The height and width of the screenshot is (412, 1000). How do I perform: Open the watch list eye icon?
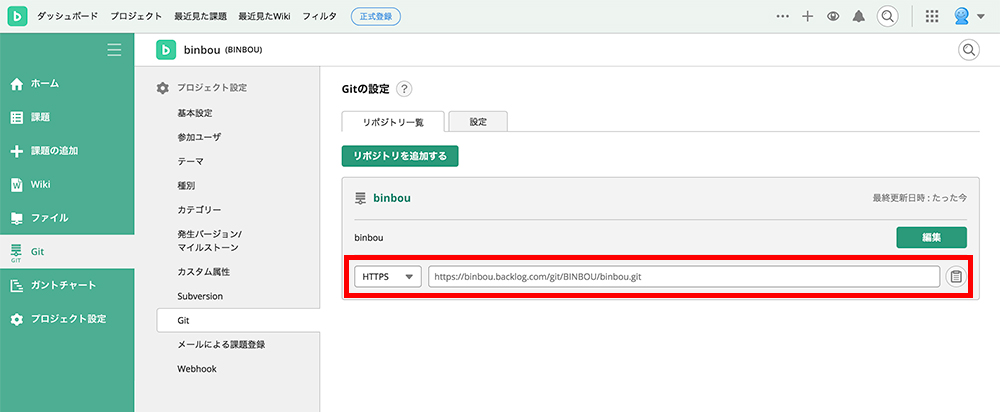tap(833, 17)
